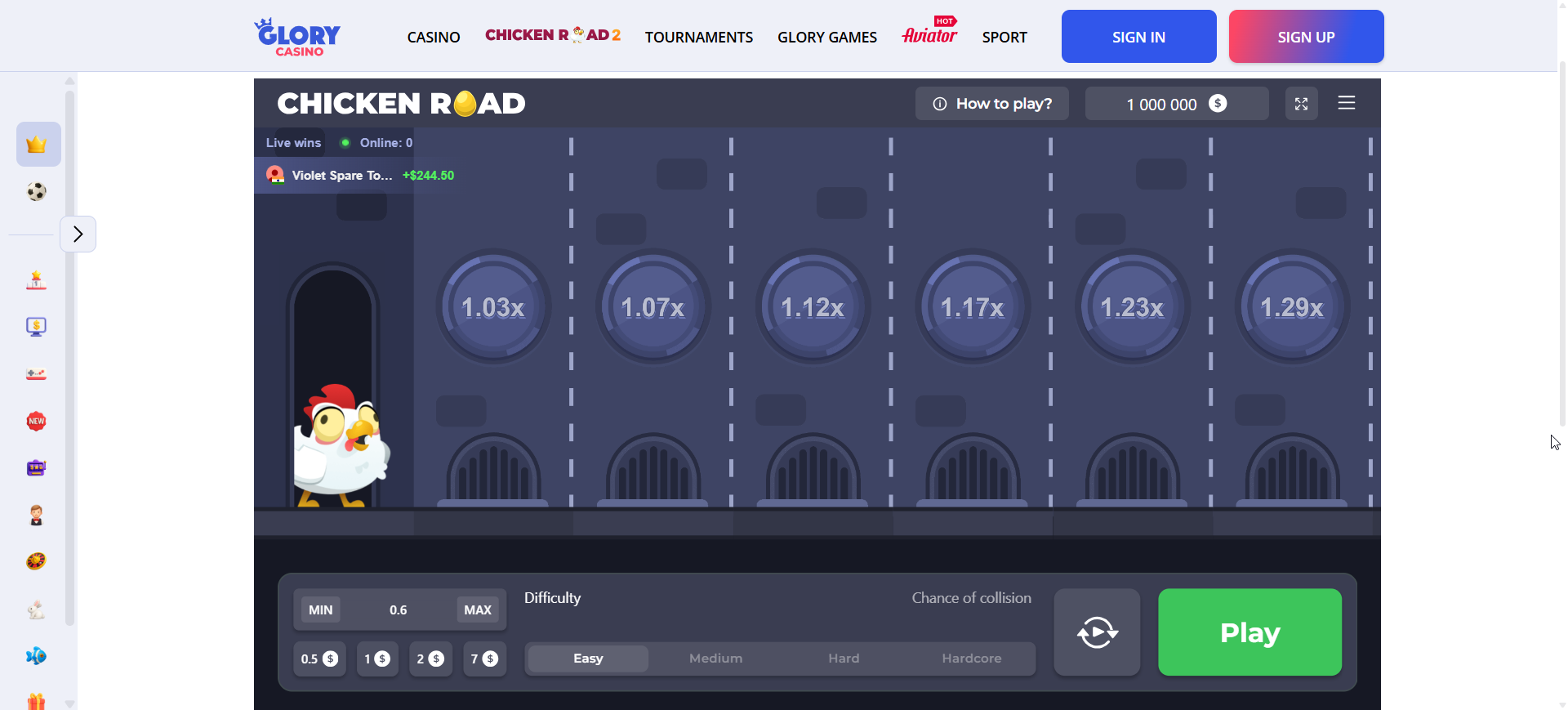1568x710 pixels.
Task: Open the Tournaments nav item
Action: click(698, 38)
